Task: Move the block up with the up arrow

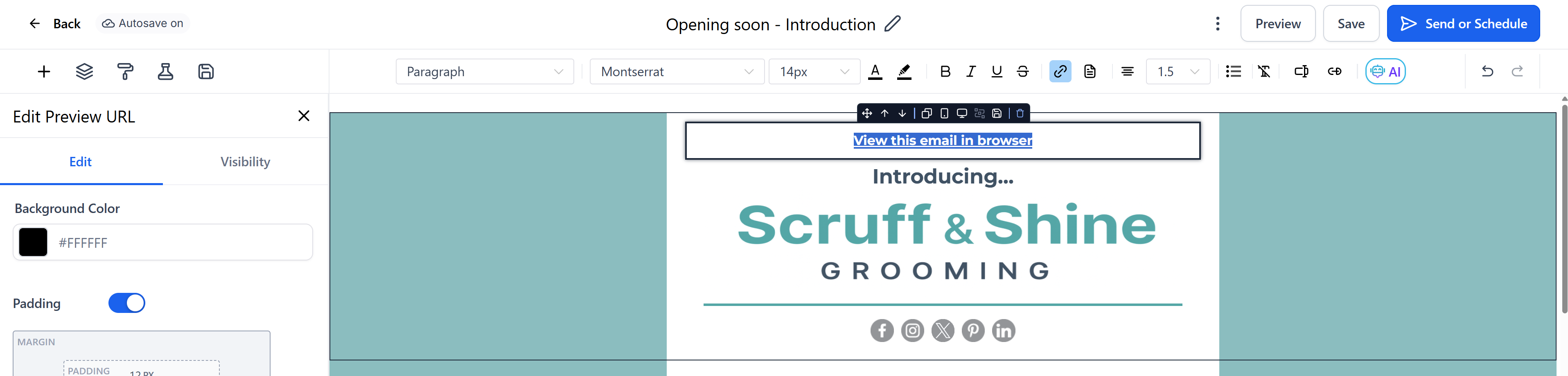Action: (884, 113)
